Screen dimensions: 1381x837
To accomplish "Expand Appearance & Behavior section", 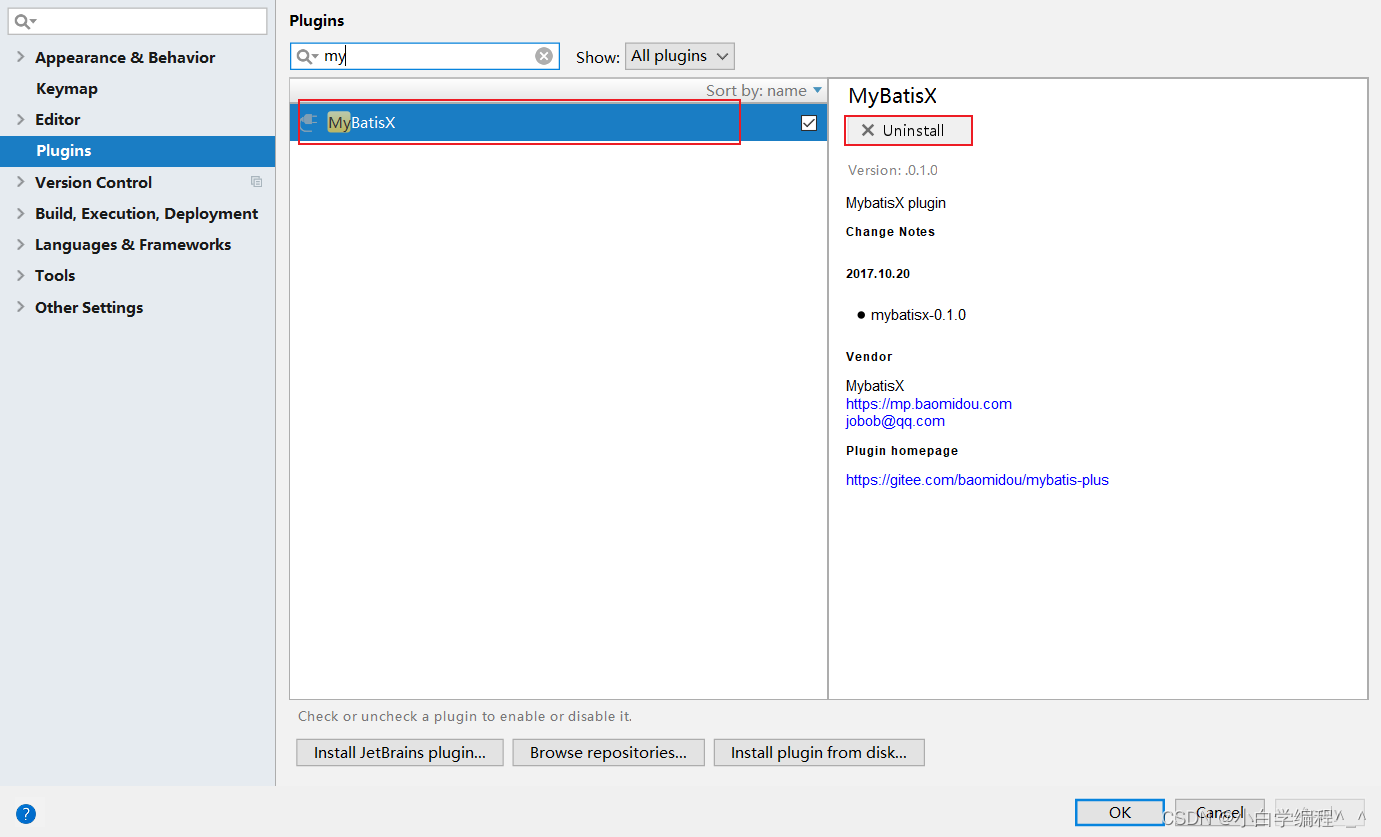I will (20, 57).
